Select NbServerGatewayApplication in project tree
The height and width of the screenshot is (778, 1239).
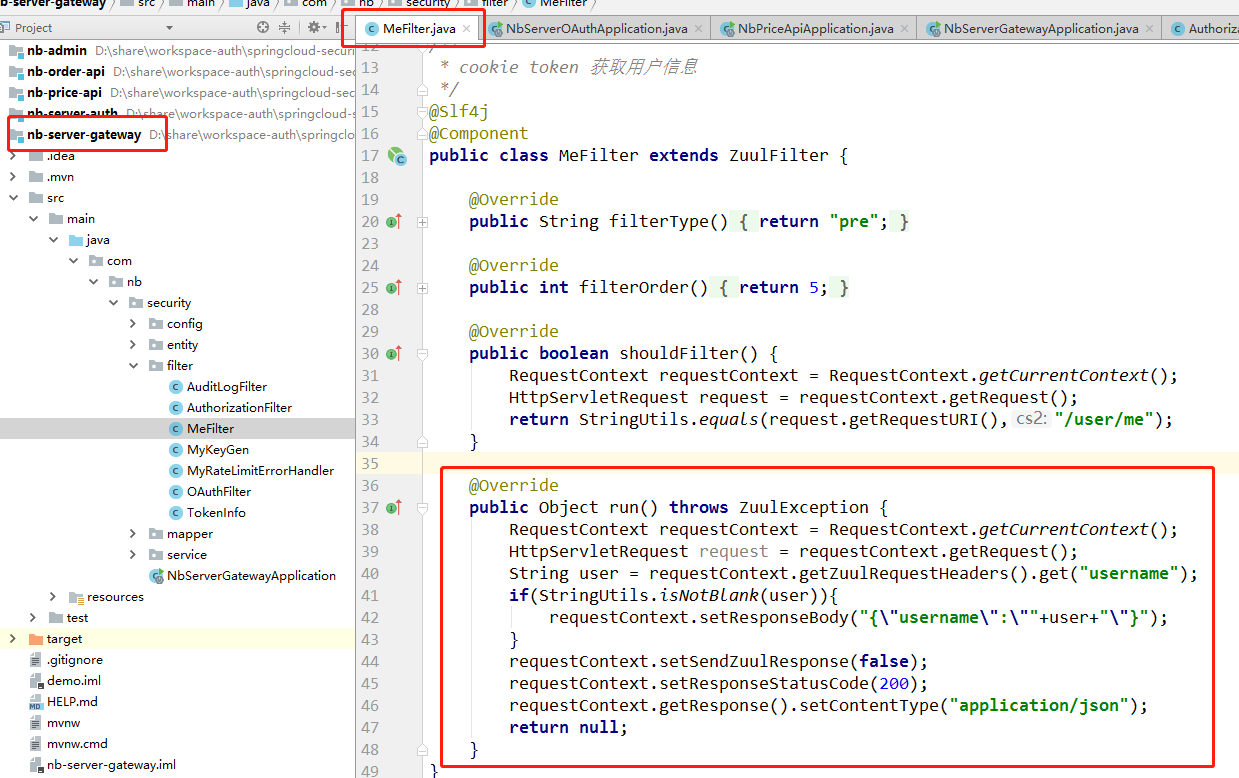click(x=251, y=576)
